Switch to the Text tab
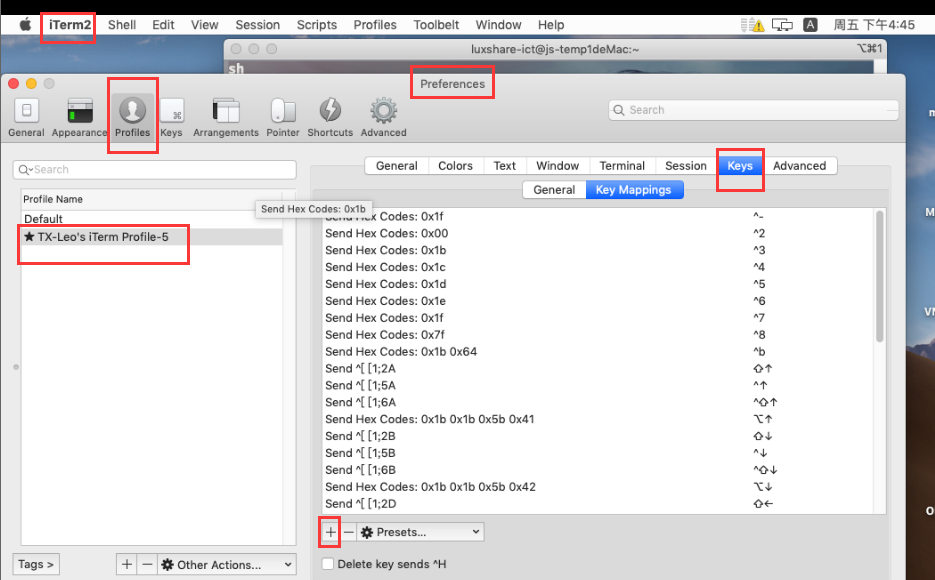935x580 pixels. [504, 166]
